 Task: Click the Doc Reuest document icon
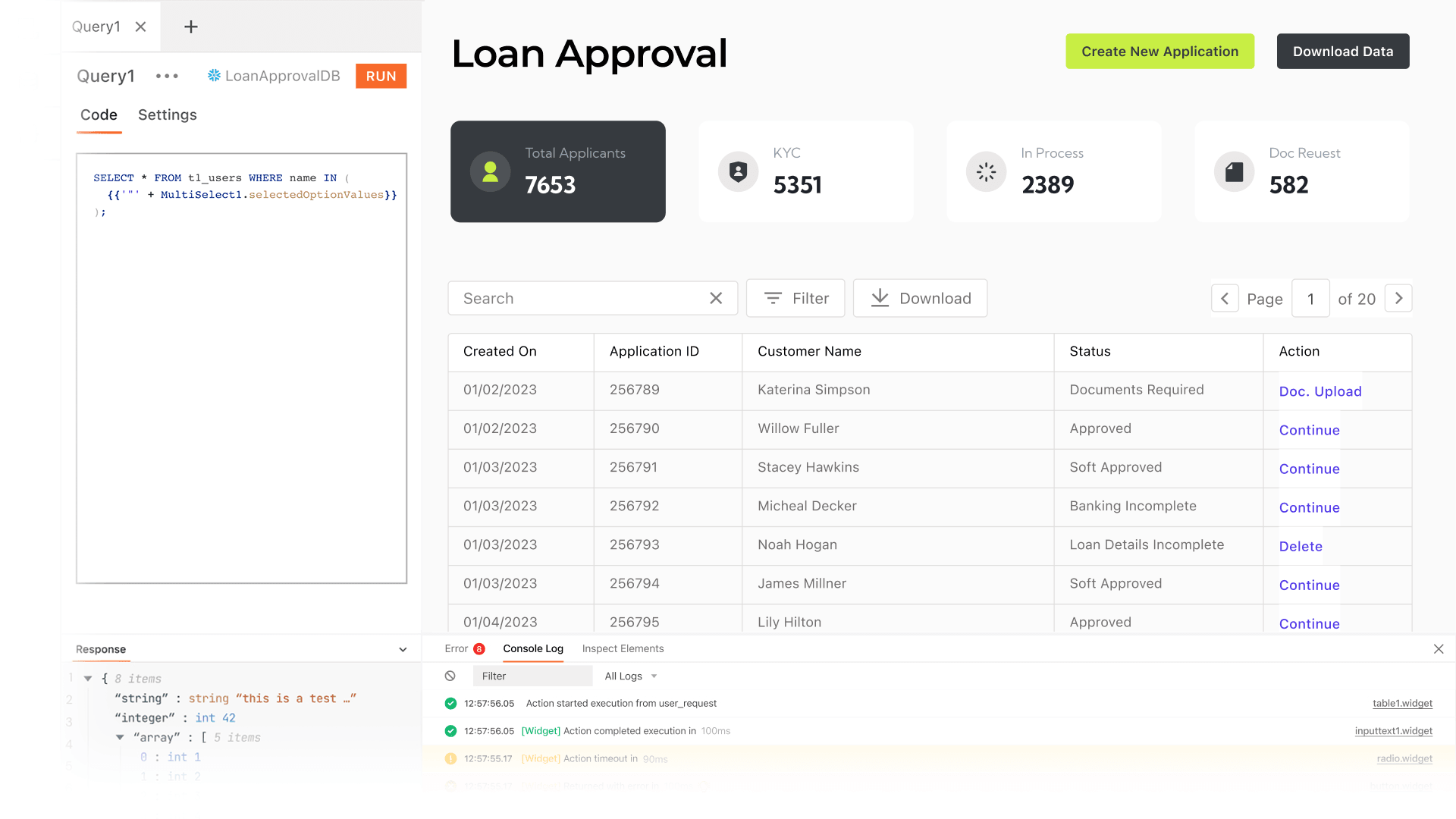point(1234,171)
